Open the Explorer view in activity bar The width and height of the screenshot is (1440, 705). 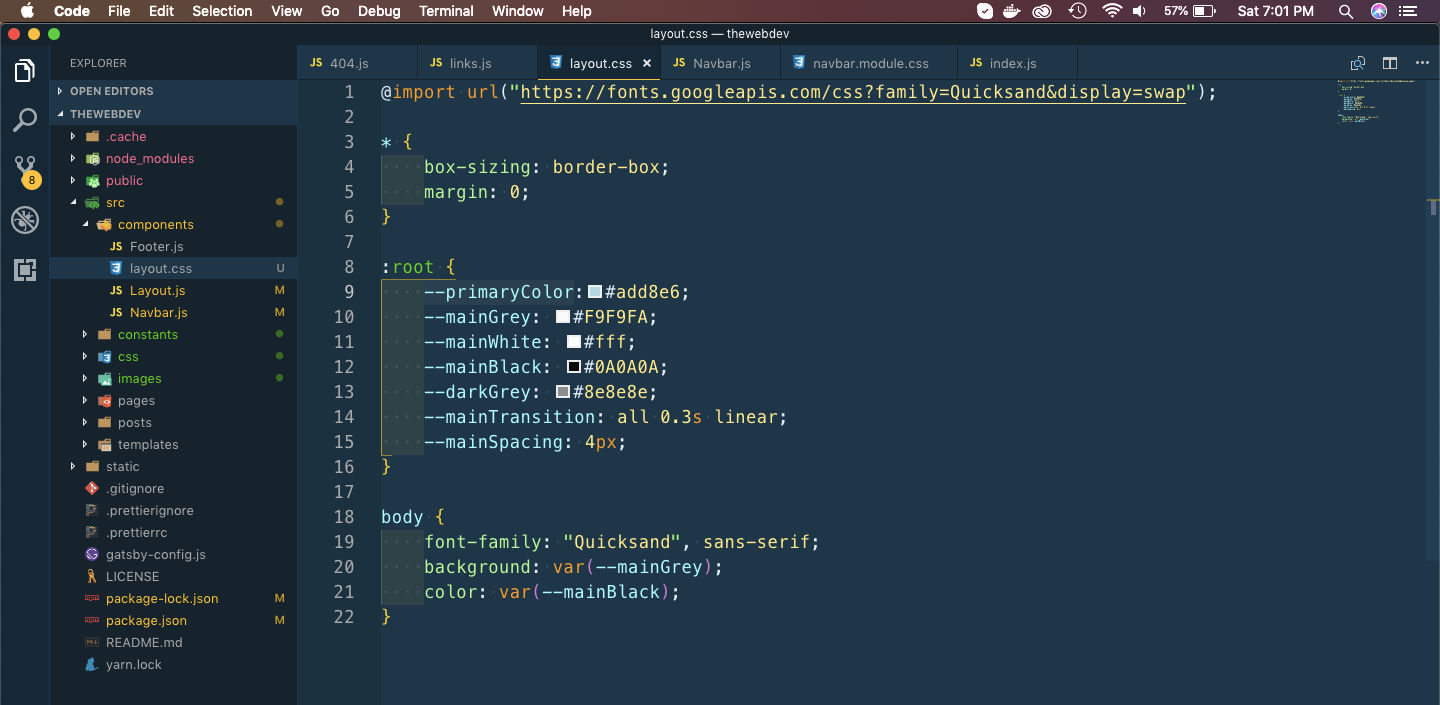click(25, 71)
